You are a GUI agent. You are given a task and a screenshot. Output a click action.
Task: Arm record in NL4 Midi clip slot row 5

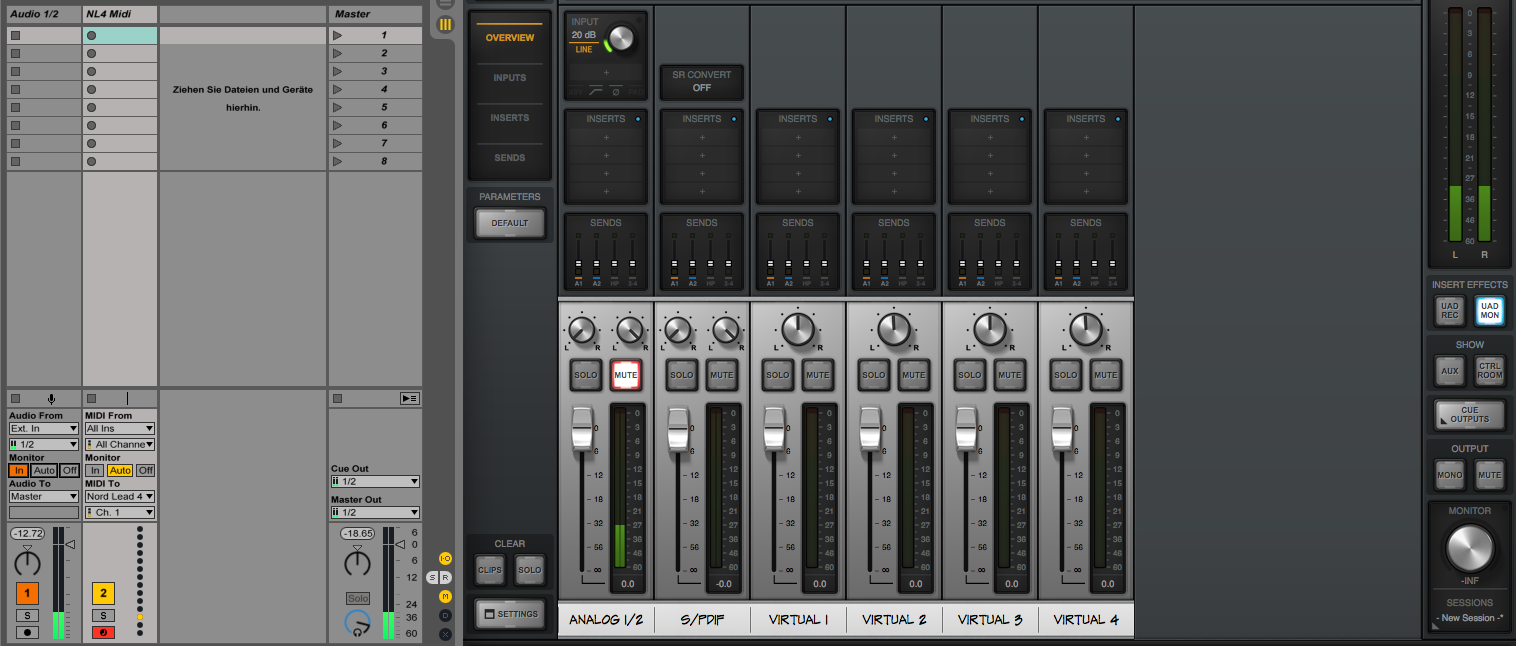[x=91, y=107]
